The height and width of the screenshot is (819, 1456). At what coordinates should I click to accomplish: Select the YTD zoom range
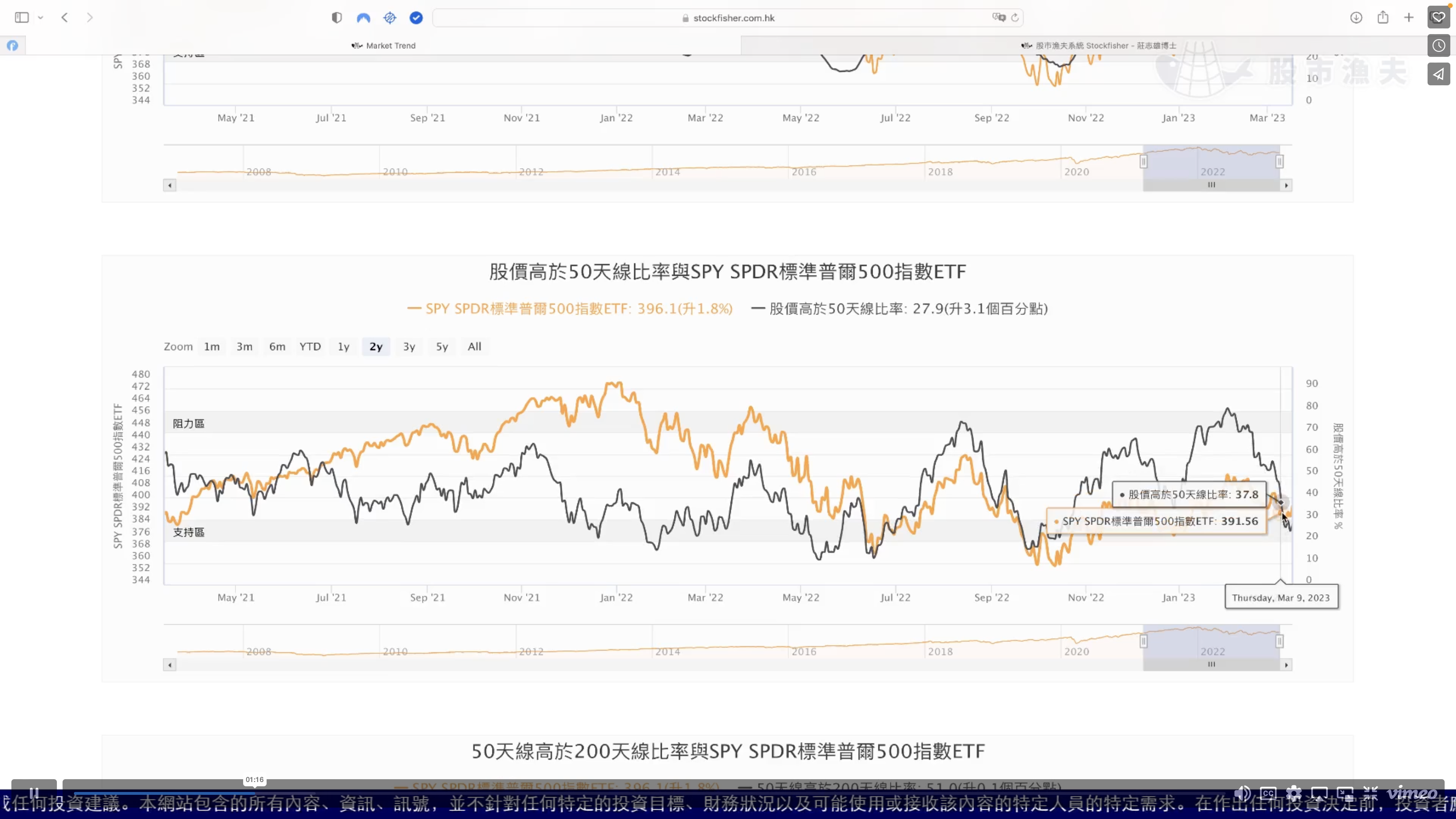pos(310,347)
